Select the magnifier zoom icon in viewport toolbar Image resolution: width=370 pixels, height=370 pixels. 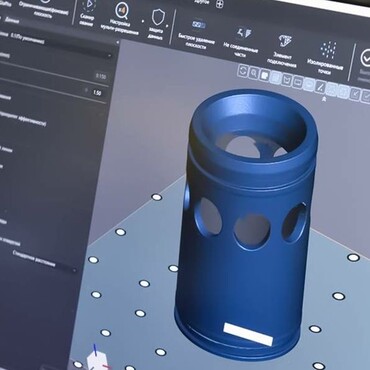[254, 73]
